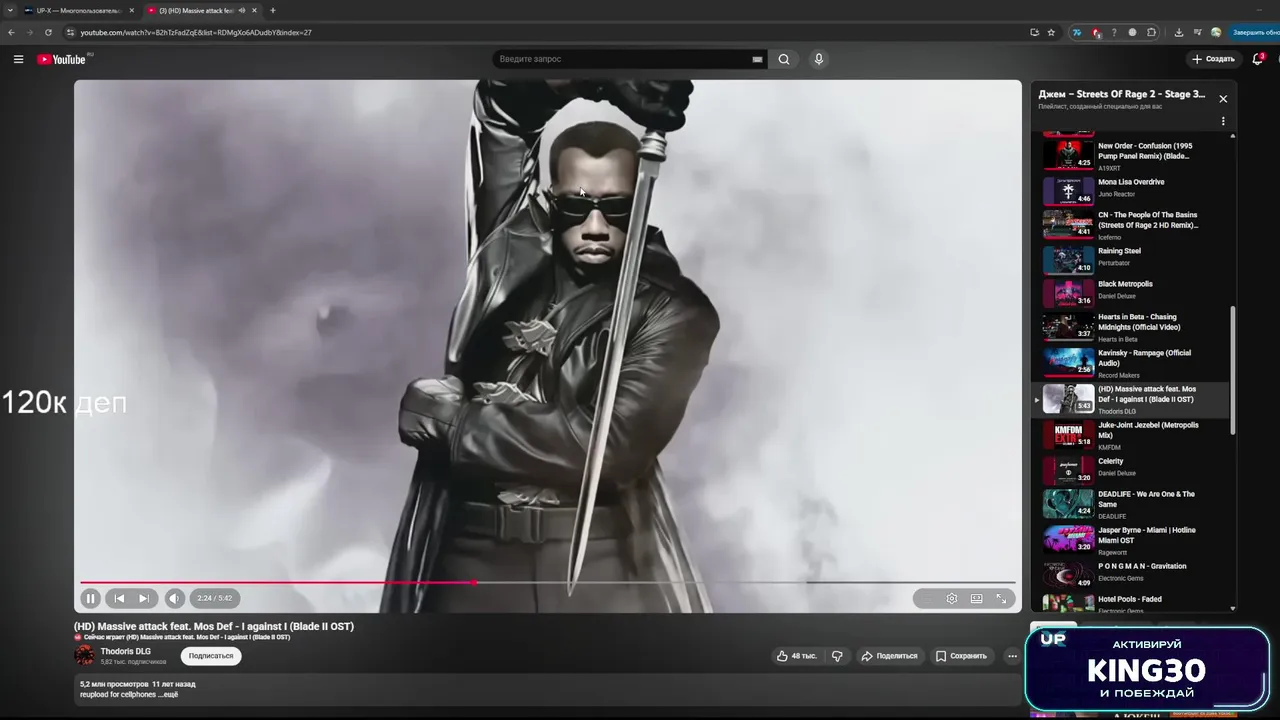1280x720 pixels.
Task: Play Hotel Pools - Faded item
Action: [x=1132, y=602]
